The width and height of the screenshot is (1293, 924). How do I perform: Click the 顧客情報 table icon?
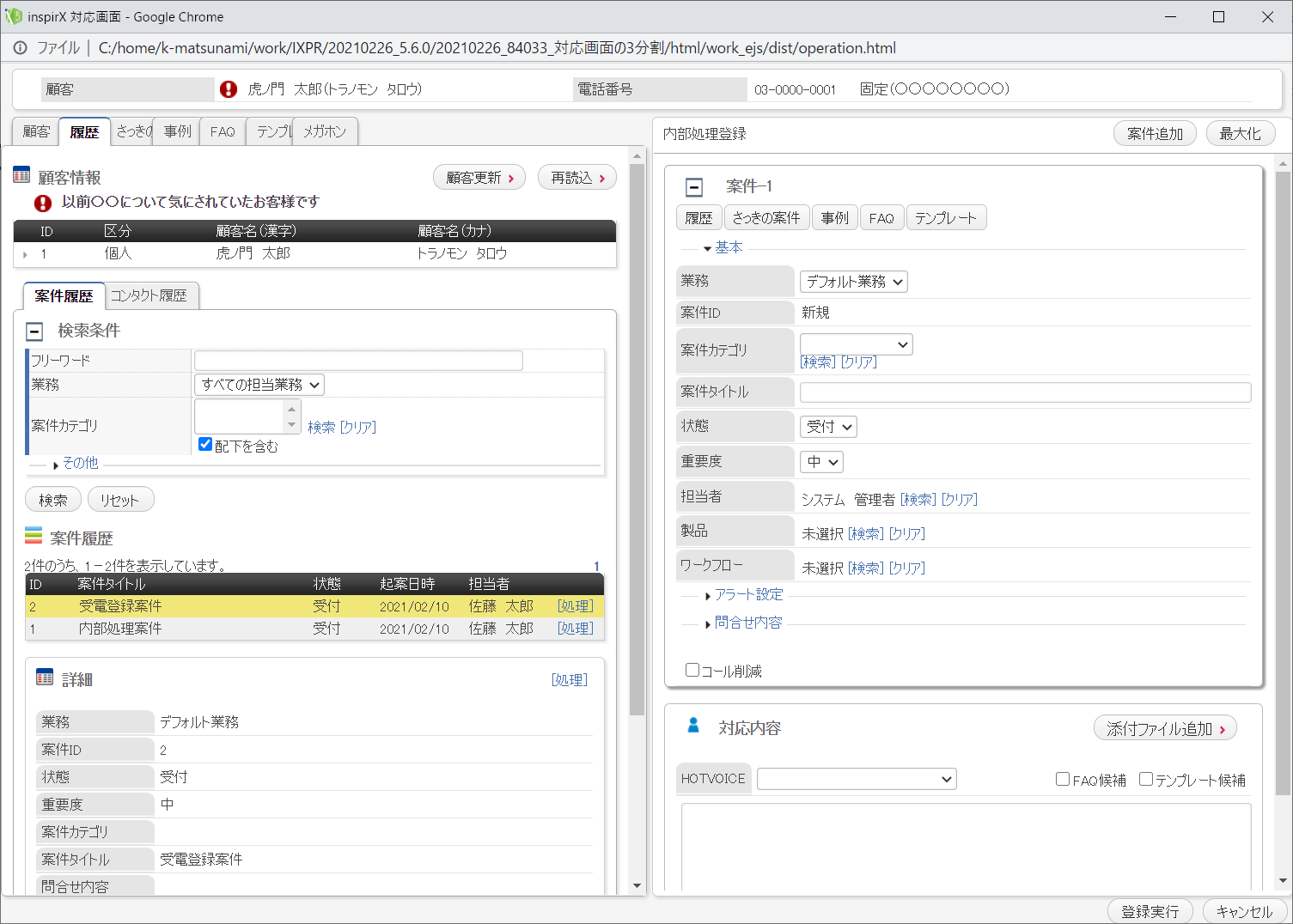21,175
